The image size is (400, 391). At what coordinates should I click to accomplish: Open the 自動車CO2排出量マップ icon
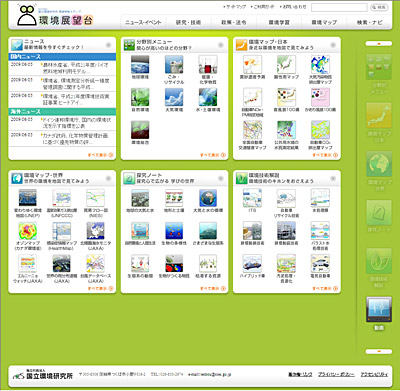(320, 130)
